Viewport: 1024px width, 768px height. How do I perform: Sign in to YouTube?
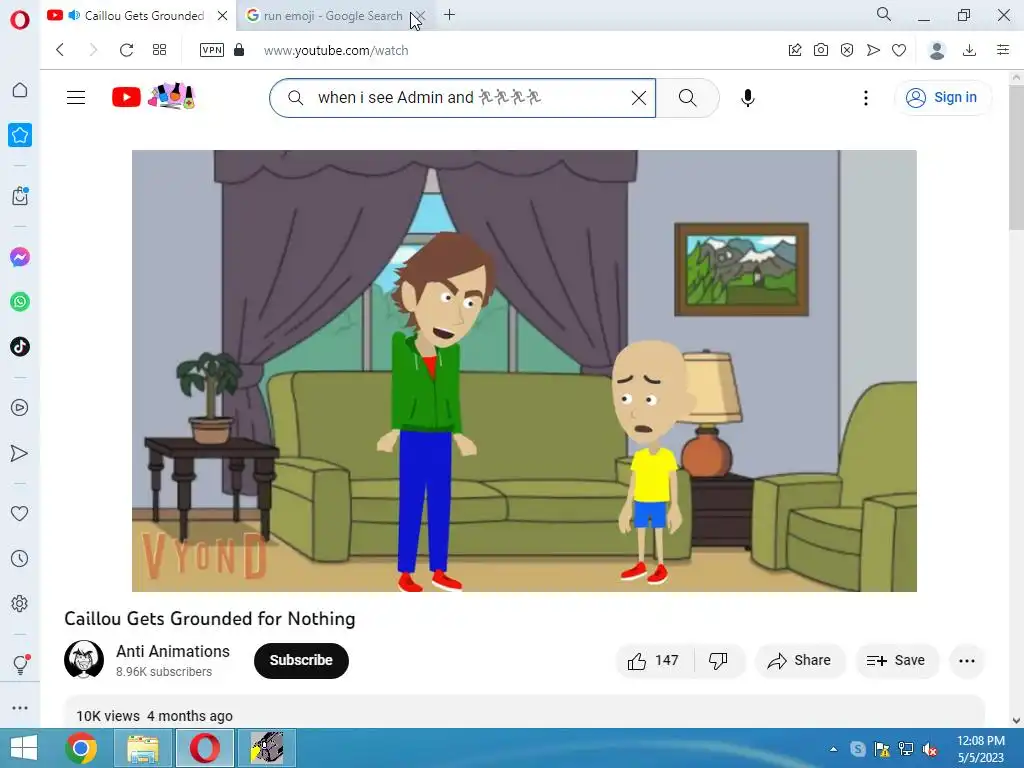pyautogui.click(x=942, y=97)
